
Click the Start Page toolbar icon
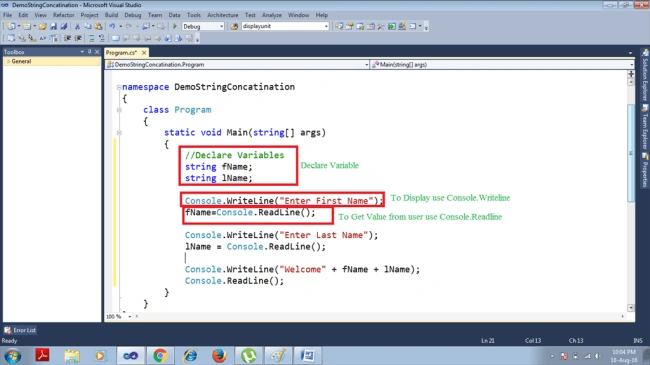(392, 26)
